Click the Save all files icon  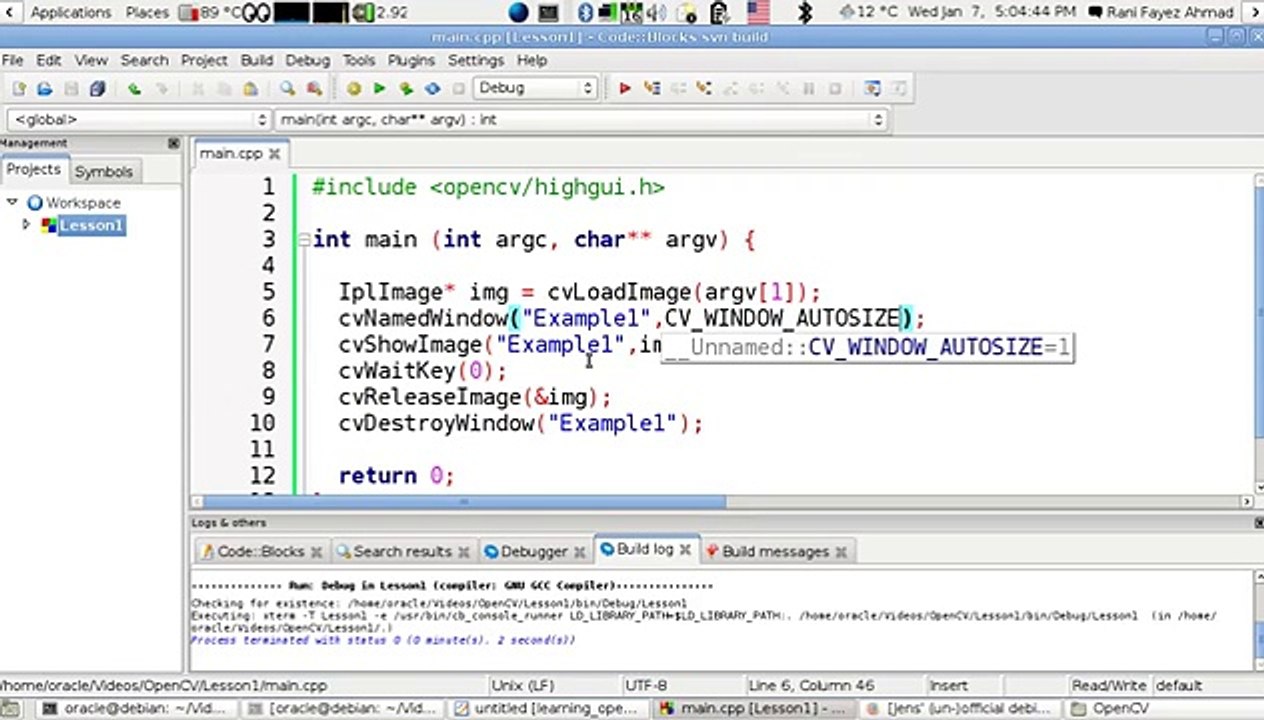(x=97, y=89)
